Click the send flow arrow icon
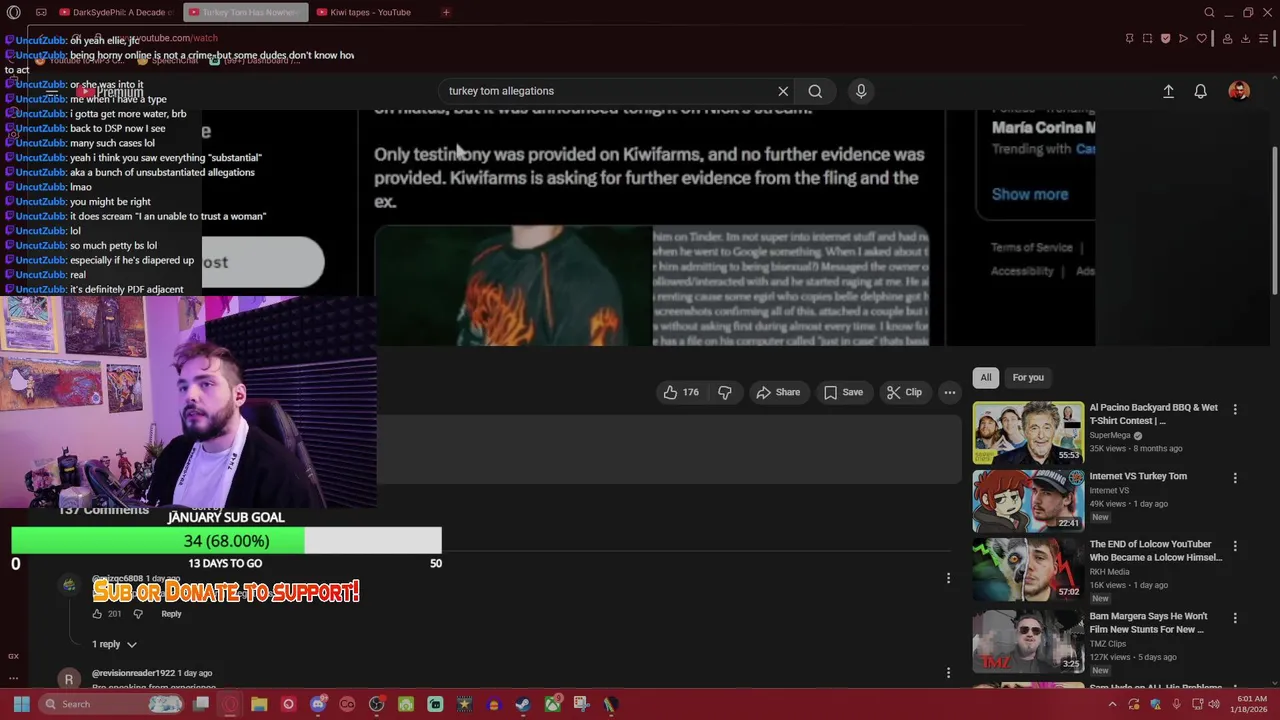The image size is (1280, 720). [x=1183, y=38]
